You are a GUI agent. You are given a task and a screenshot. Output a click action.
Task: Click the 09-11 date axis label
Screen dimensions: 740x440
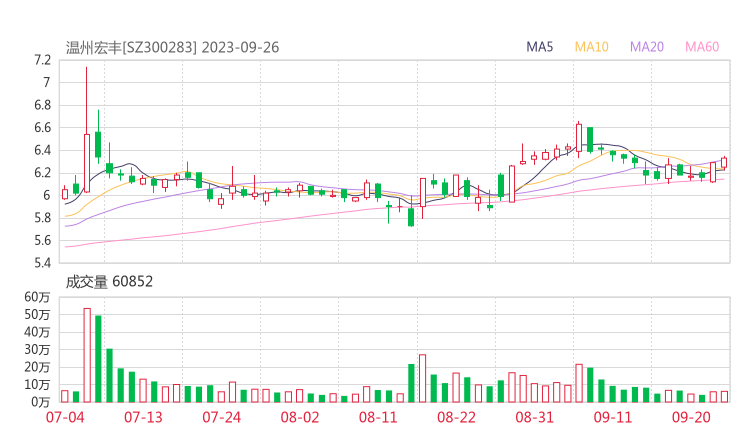[613, 417]
